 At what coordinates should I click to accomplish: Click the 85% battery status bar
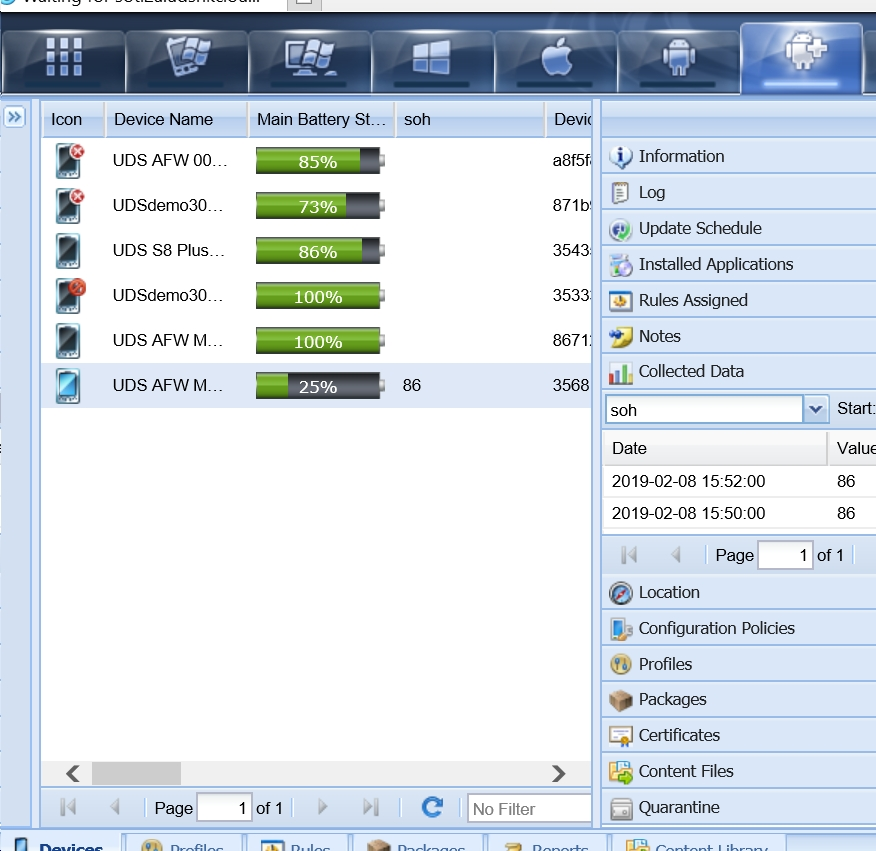pyautogui.click(x=318, y=161)
